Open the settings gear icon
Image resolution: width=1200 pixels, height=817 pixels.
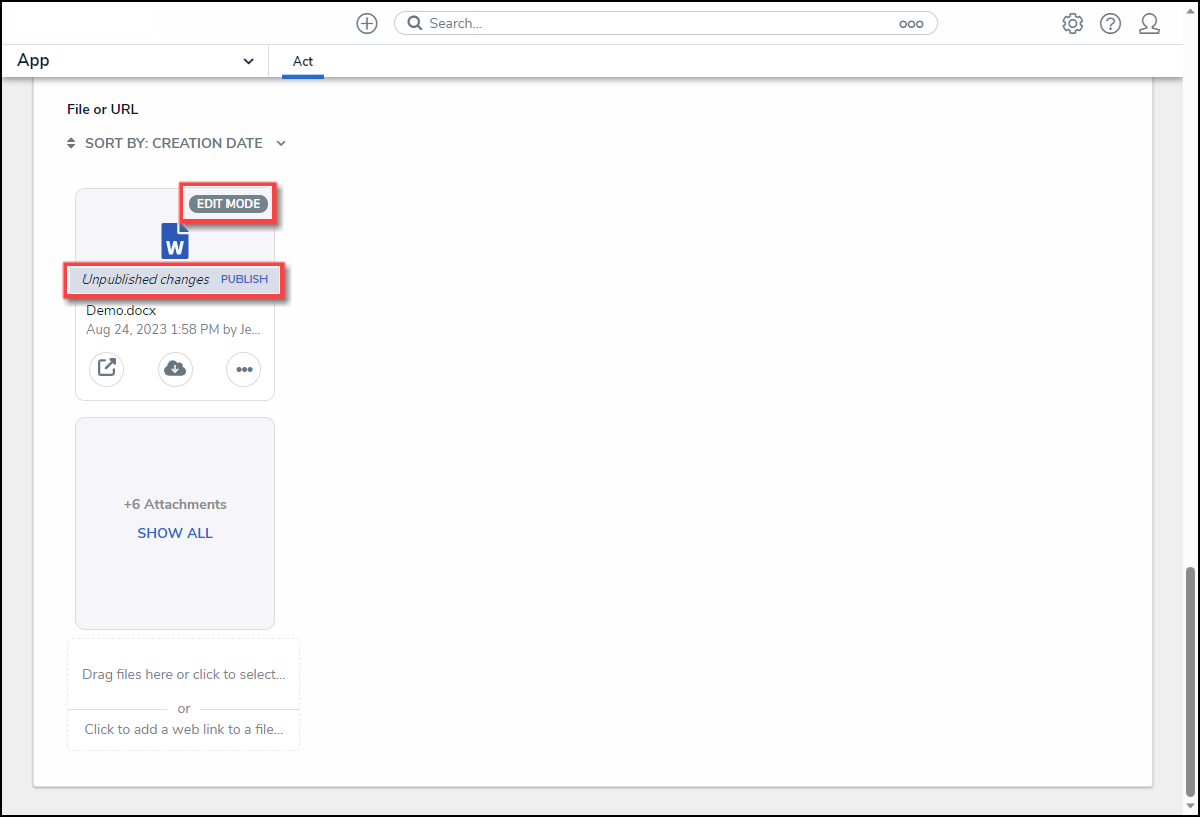1073,24
